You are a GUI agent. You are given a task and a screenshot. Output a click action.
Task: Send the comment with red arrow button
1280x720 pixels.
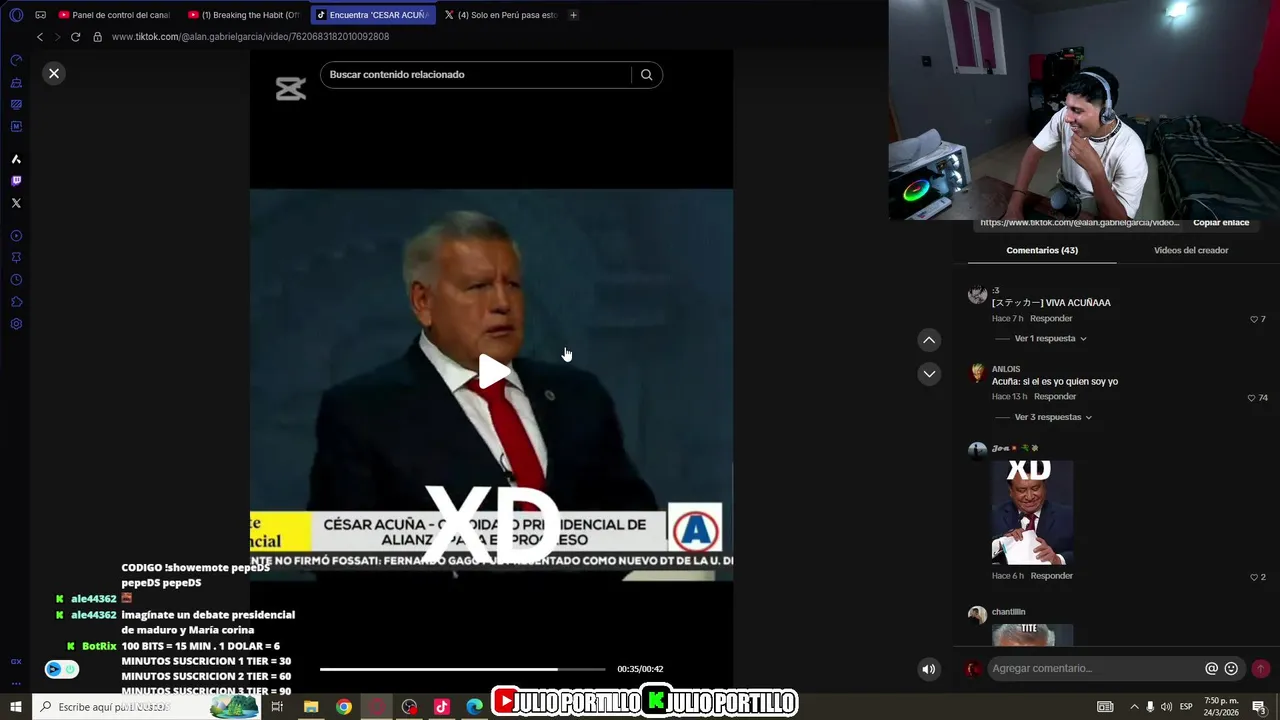pos(1261,668)
